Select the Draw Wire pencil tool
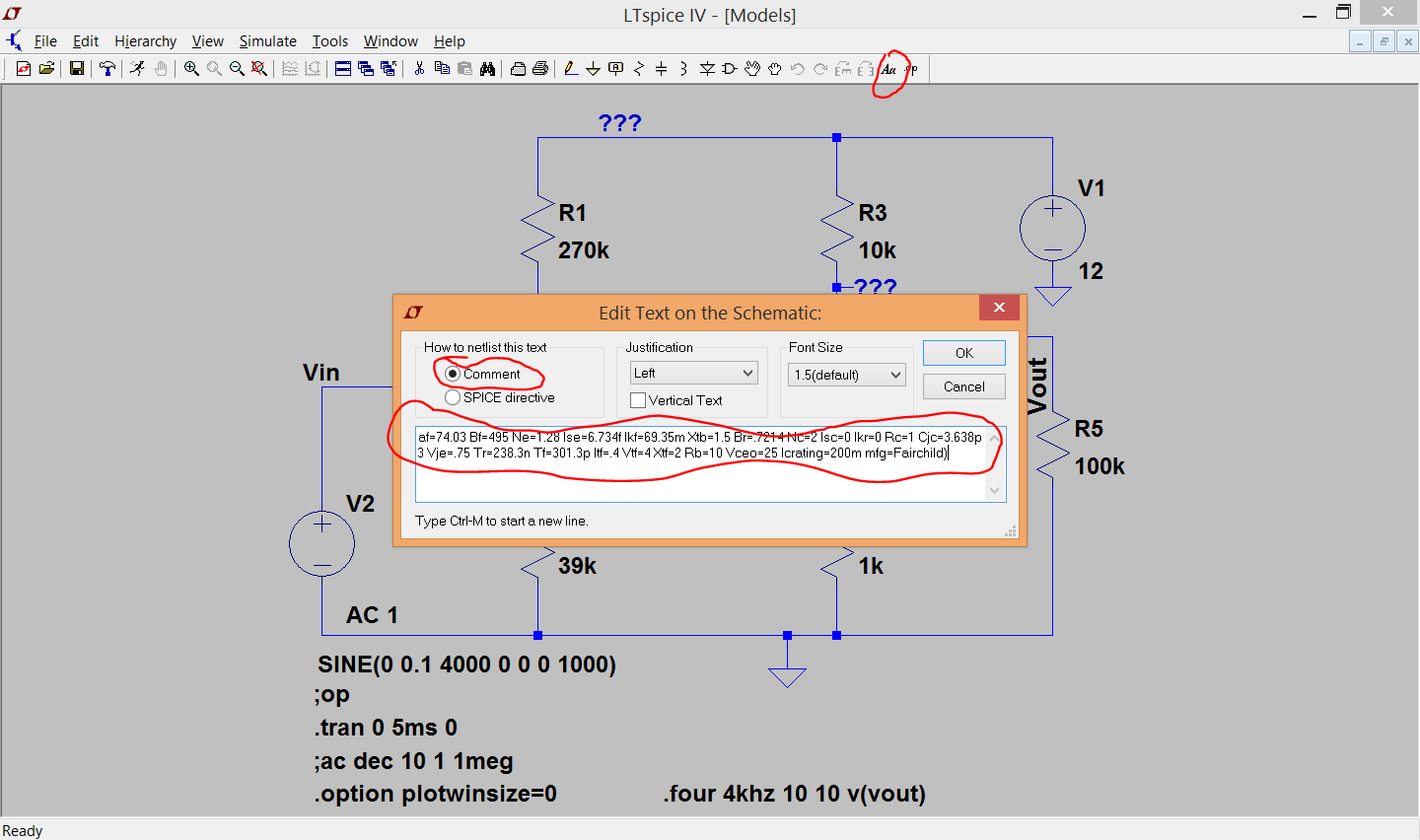The height and width of the screenshot is (840, 1420). tap(570, 69)
